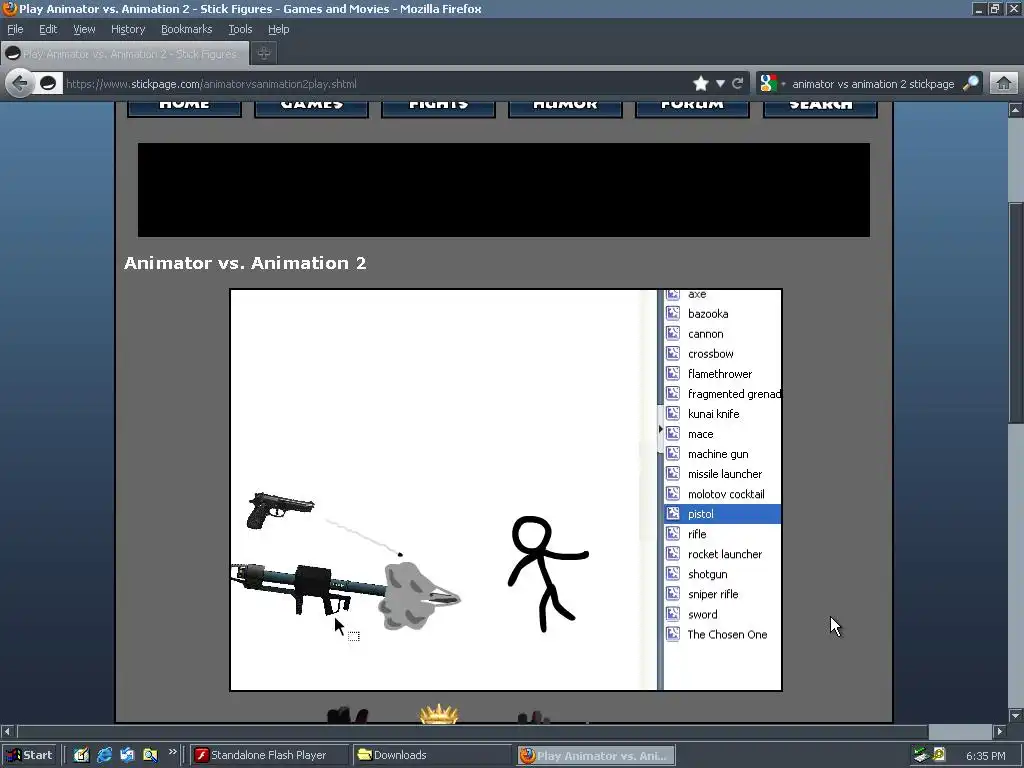The image size is (1024, 768).
Task: Click the shotgun library item icon
Action: [673, 574]
